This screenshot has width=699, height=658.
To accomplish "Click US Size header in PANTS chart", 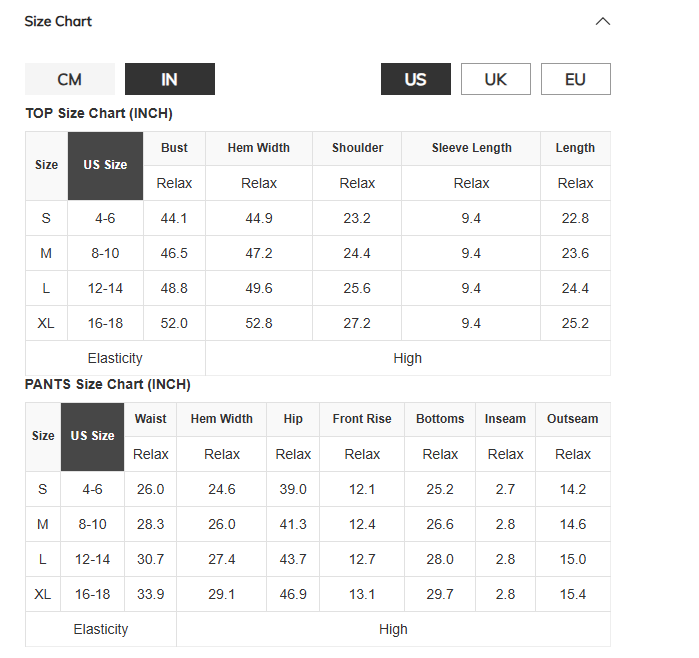I will click(92, 436).
